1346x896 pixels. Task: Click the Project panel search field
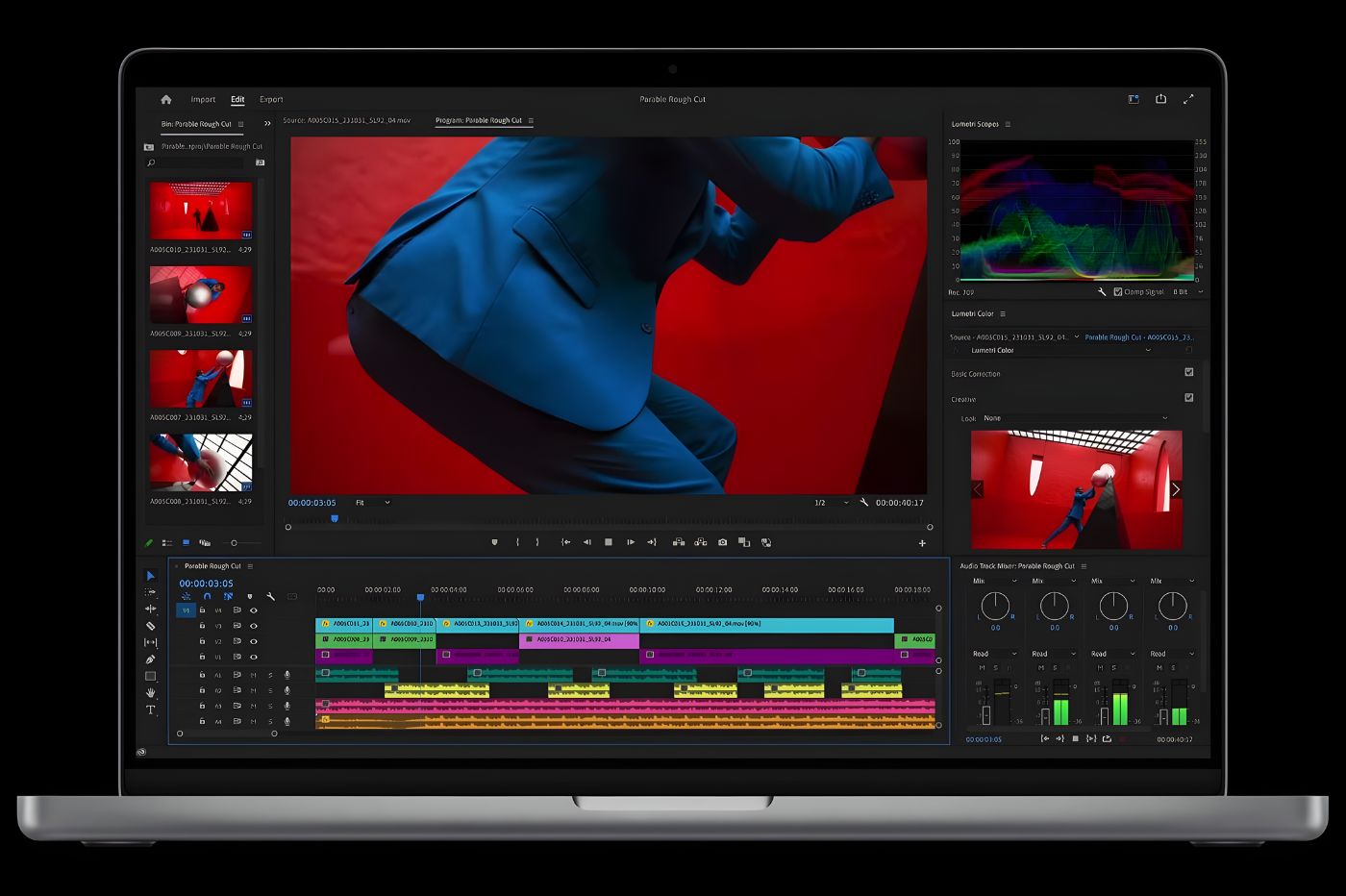point(201,162)
